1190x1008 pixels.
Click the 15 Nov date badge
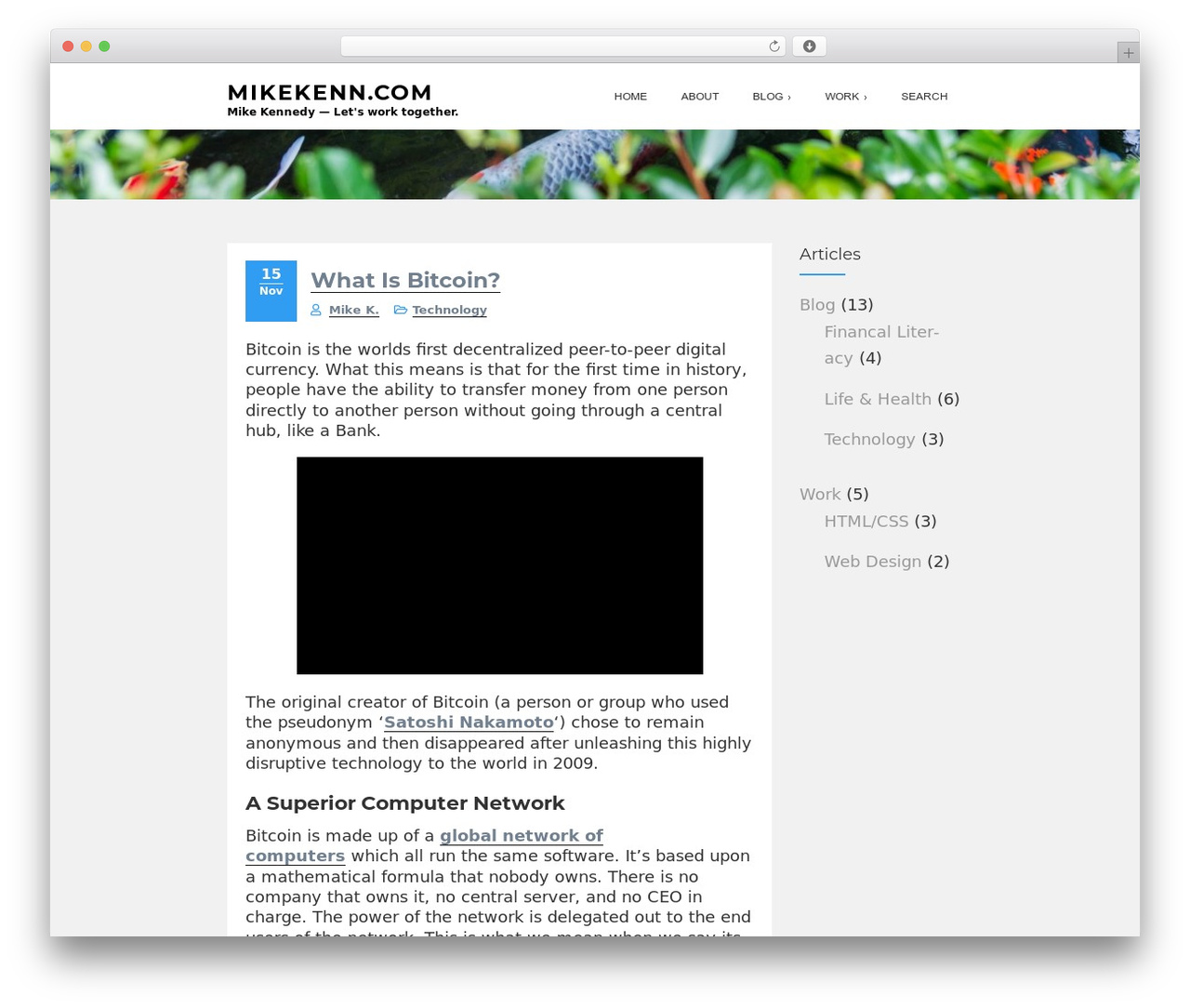(271, 291)
